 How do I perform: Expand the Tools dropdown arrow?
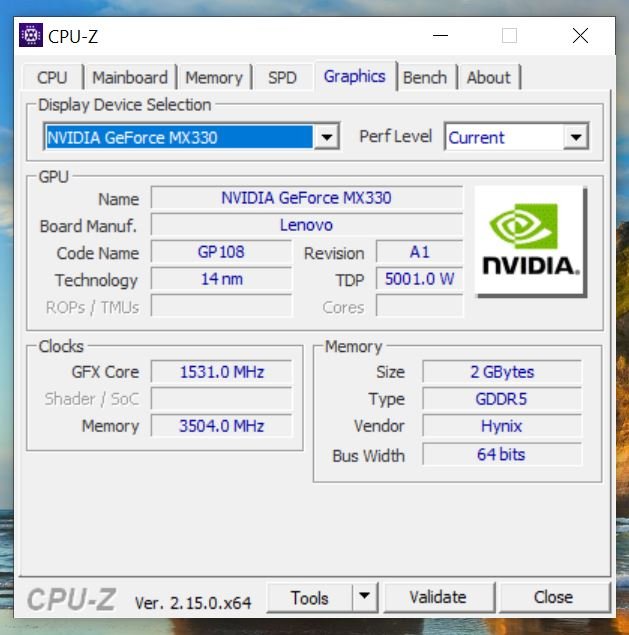[365, 597]
